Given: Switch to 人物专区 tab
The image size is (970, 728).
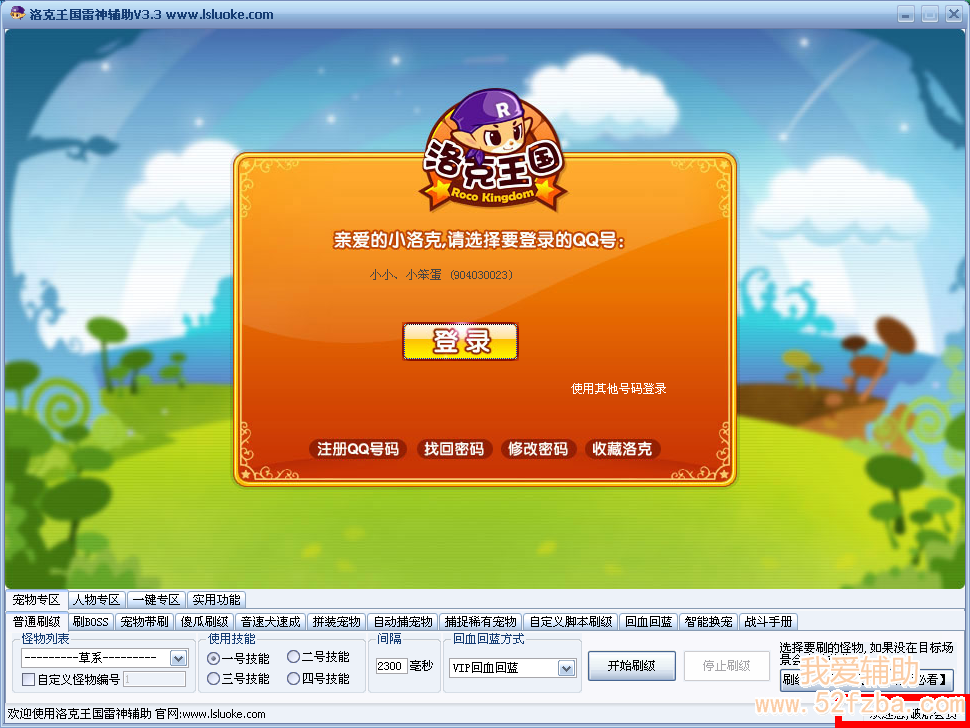Looking at the screenshot, I should pos(97,600).
